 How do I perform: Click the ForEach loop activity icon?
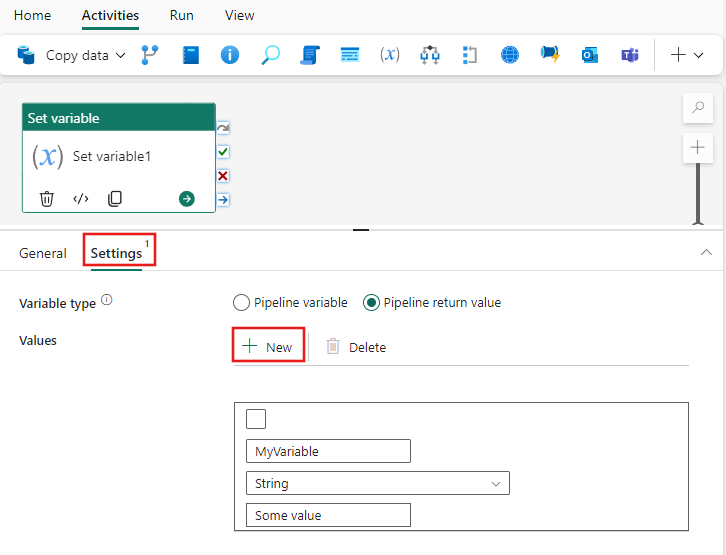coord(430,55)
